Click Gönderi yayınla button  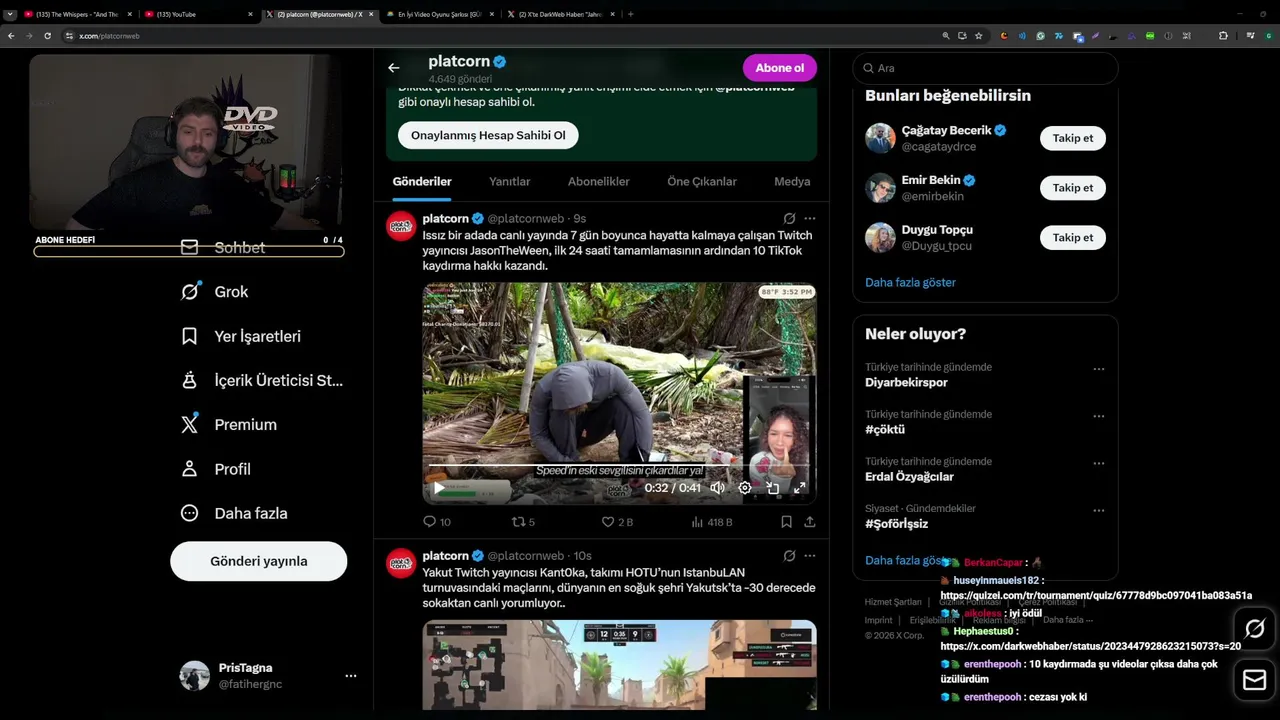tap(259, 561)
